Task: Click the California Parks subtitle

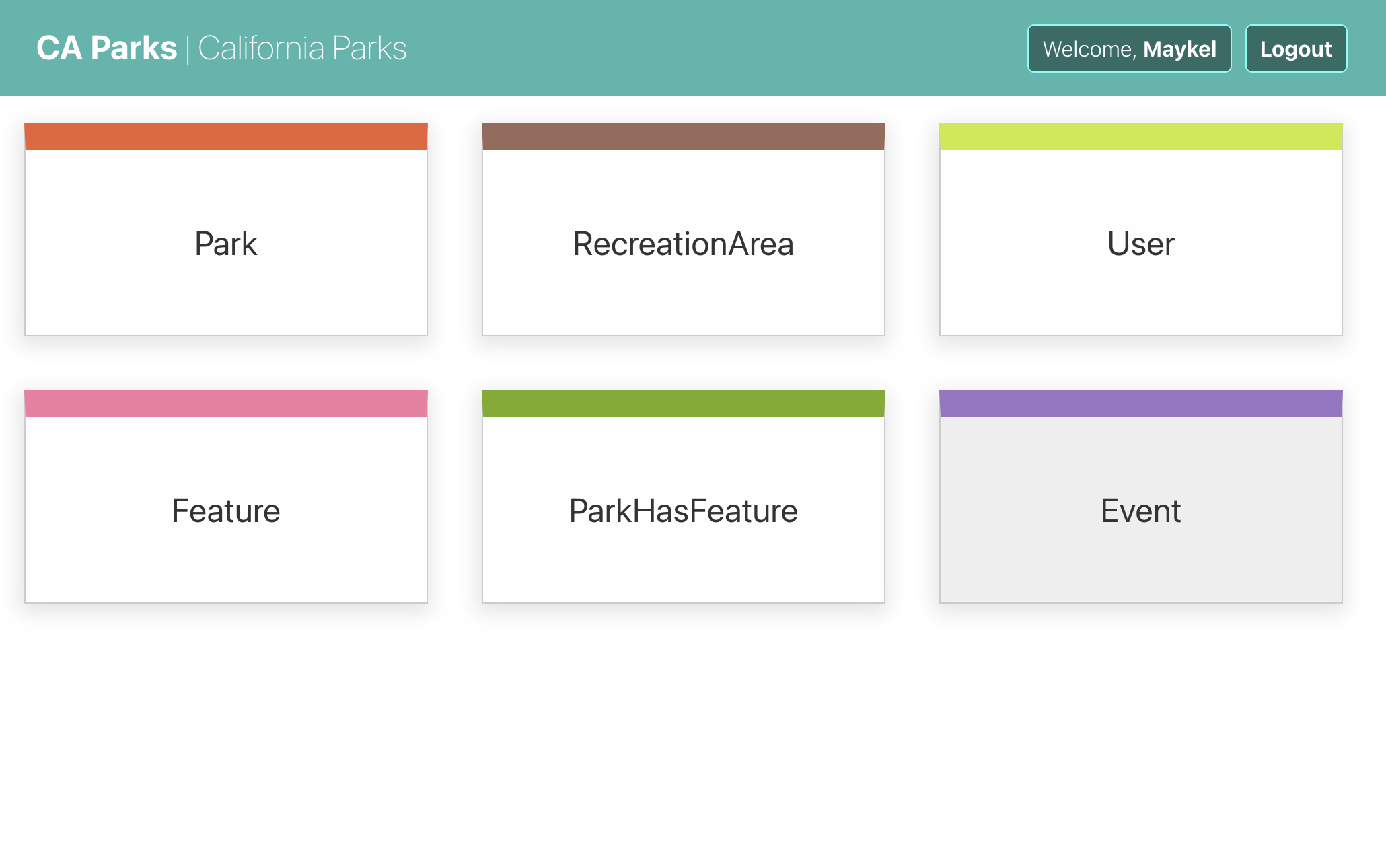Action: click(302, 48)
